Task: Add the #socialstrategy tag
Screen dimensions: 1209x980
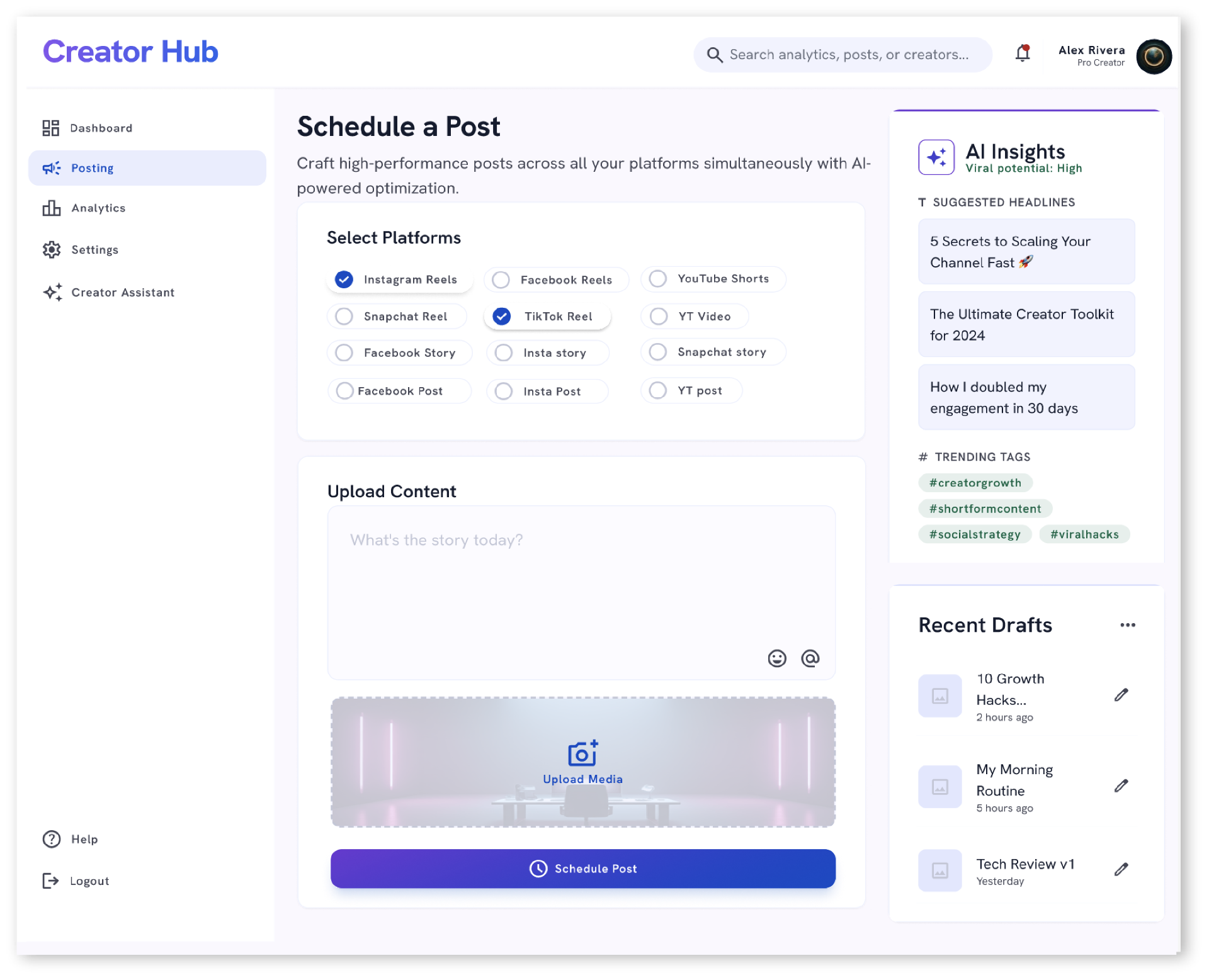Action: (x=975, y=534)
